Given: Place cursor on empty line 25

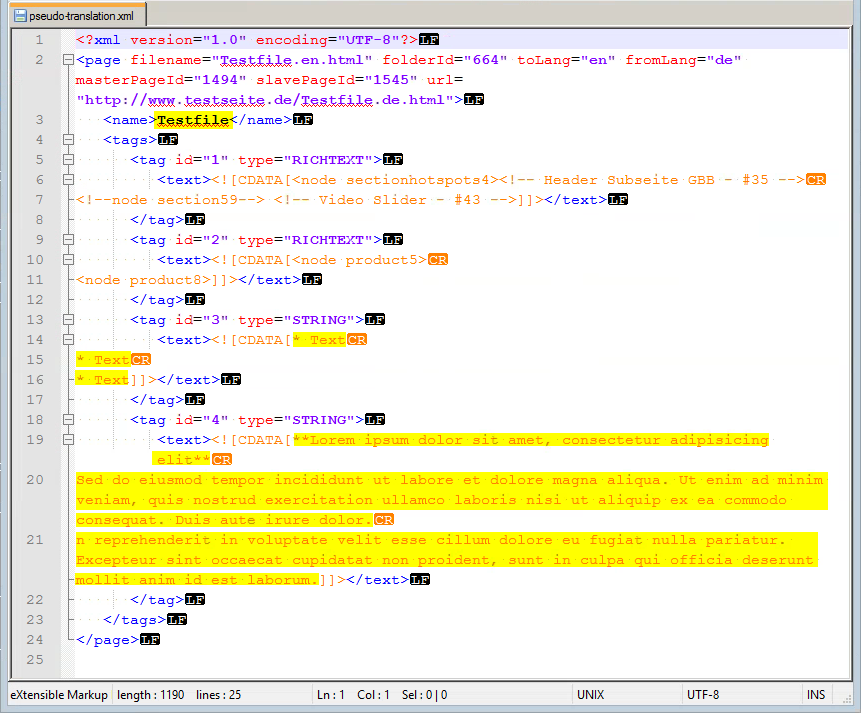Looking at the screenshot, I should pos(300,660).
